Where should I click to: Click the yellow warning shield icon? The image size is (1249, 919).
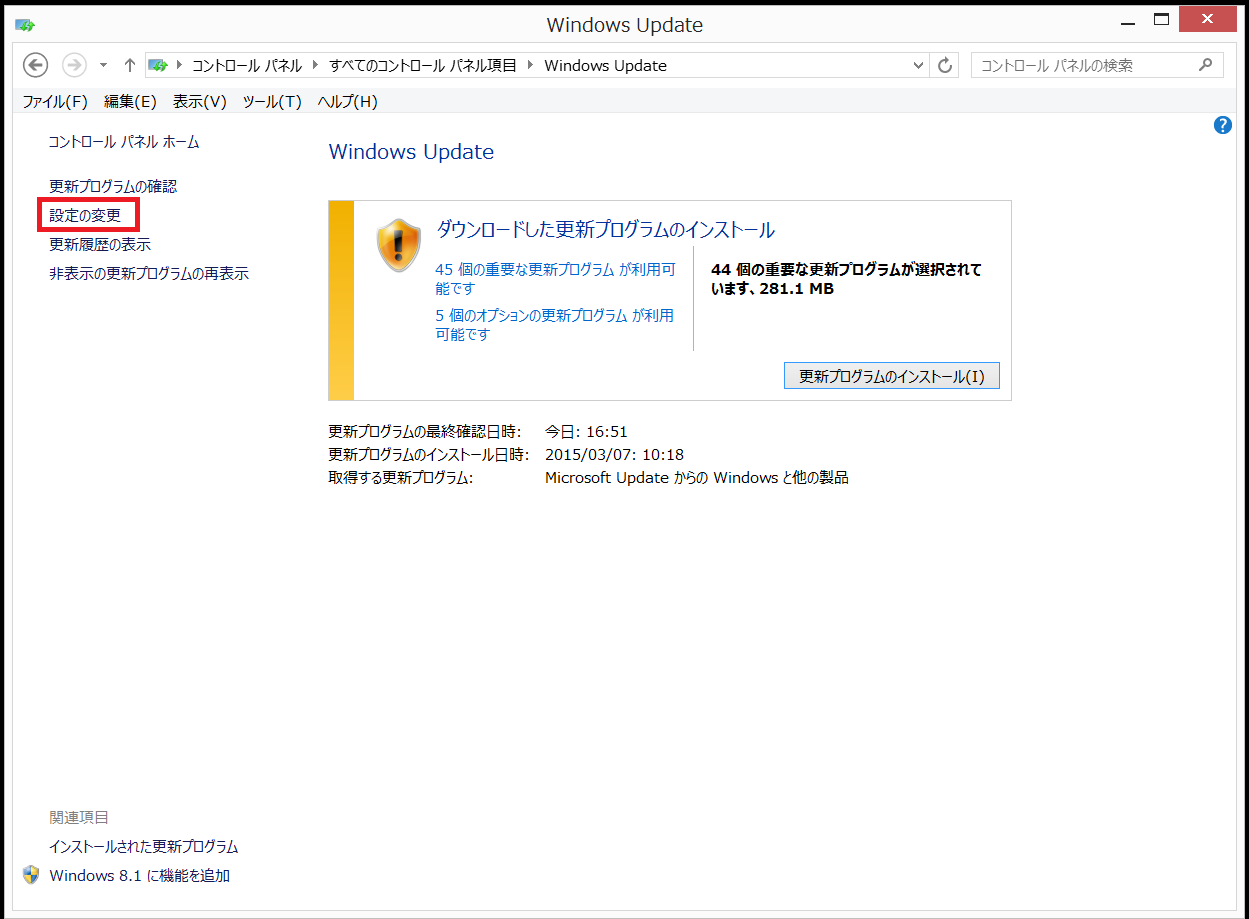click(398, 246)
